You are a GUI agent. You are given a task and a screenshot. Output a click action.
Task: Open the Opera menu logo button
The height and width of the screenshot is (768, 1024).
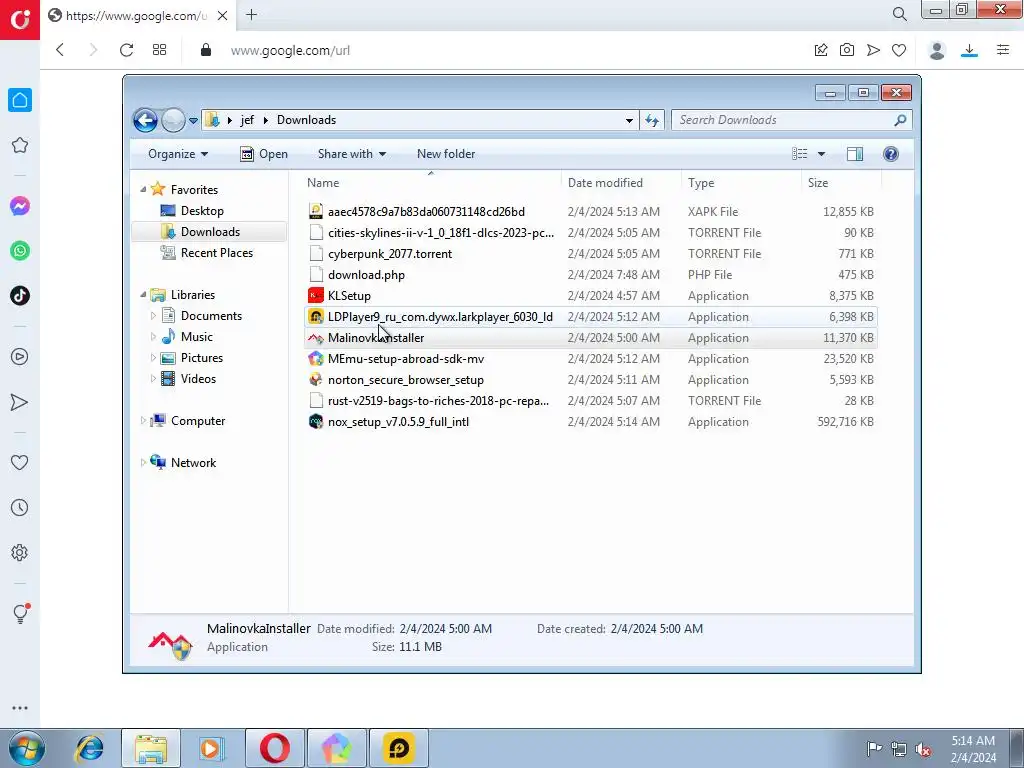click(20, 19)
